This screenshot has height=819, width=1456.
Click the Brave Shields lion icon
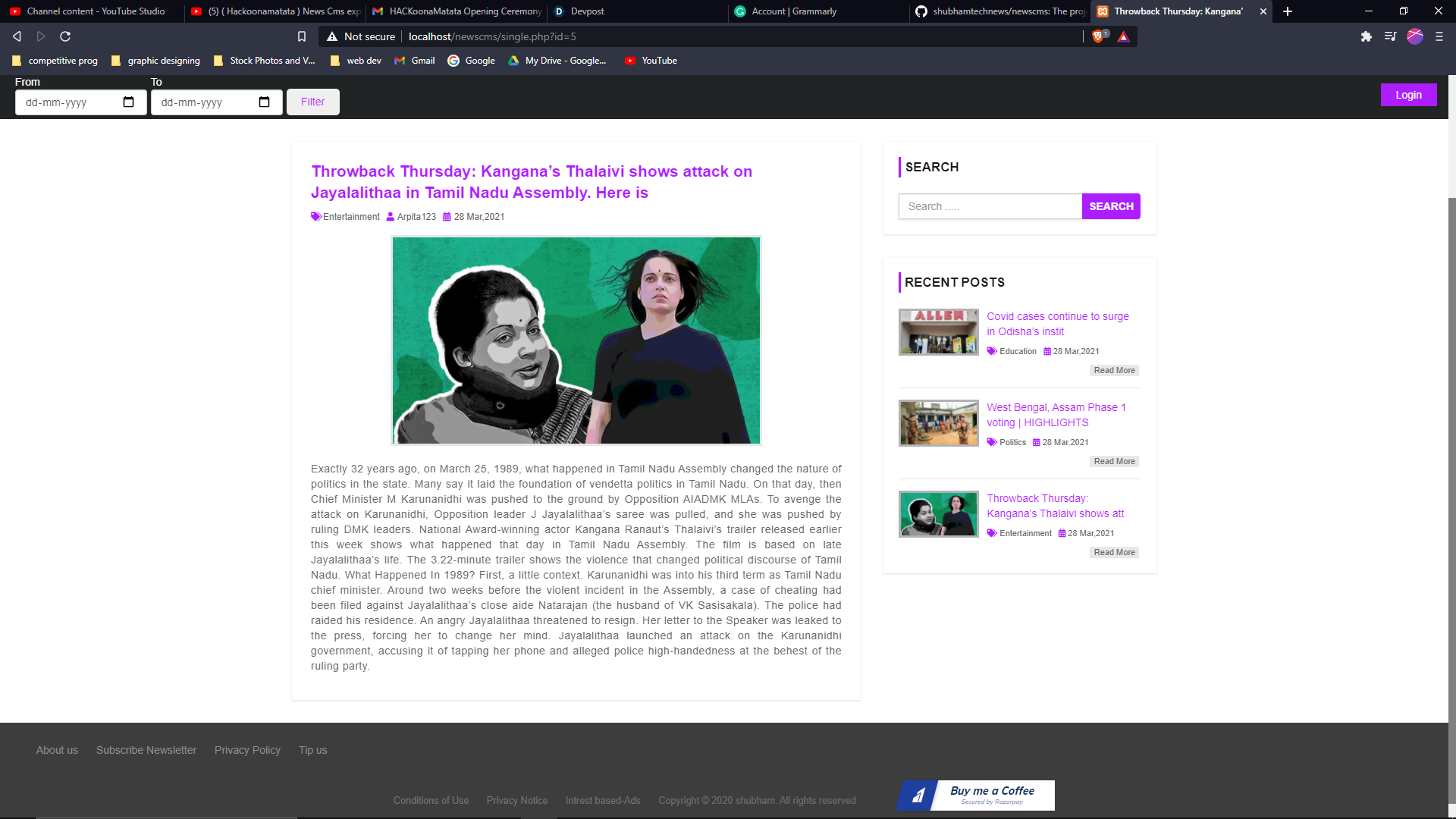(1098, 36)
